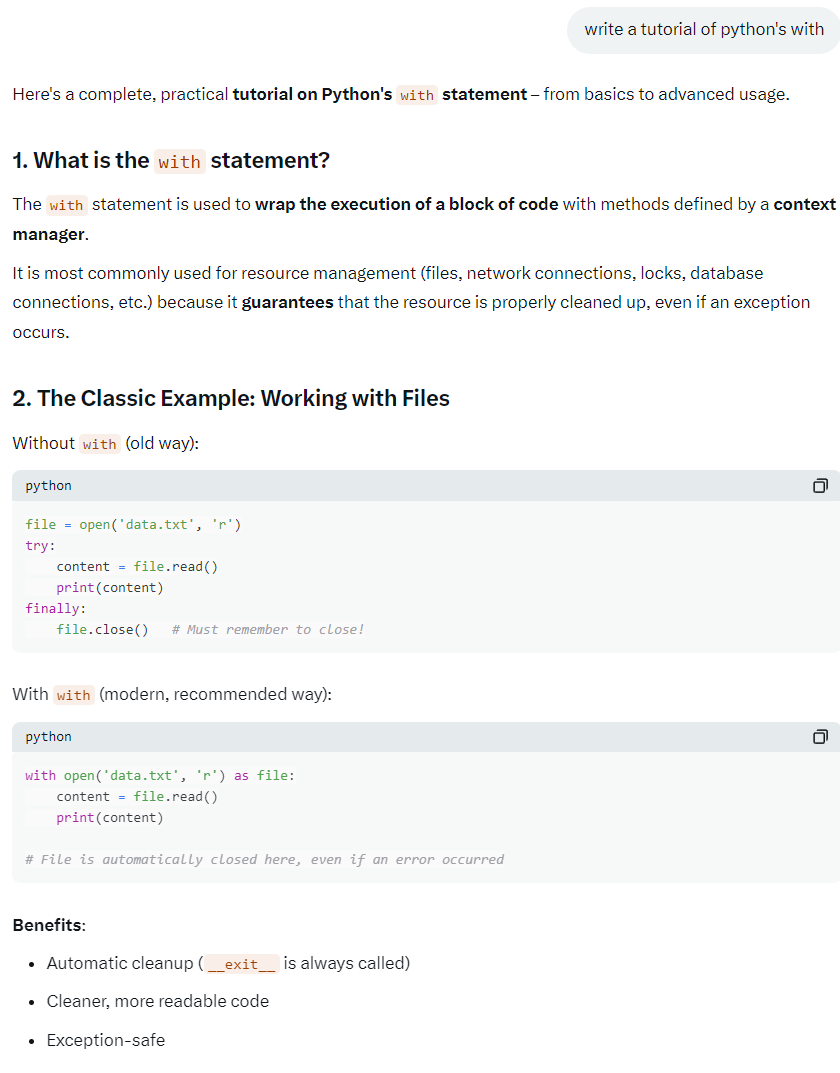Click the __exit__ inline code in Benefits

point(241,964)
